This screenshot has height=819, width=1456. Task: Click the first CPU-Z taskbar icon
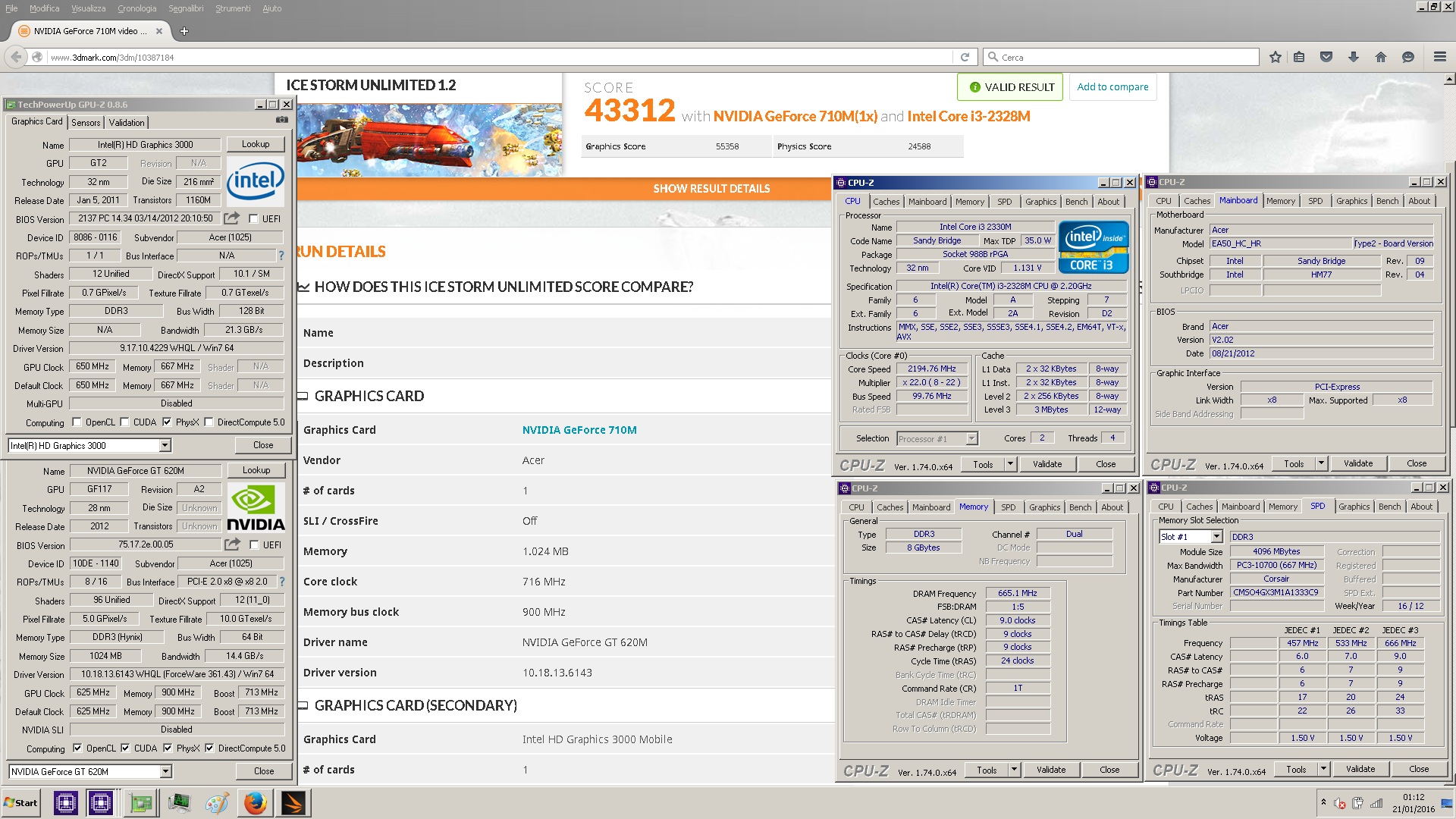point(66,802)
